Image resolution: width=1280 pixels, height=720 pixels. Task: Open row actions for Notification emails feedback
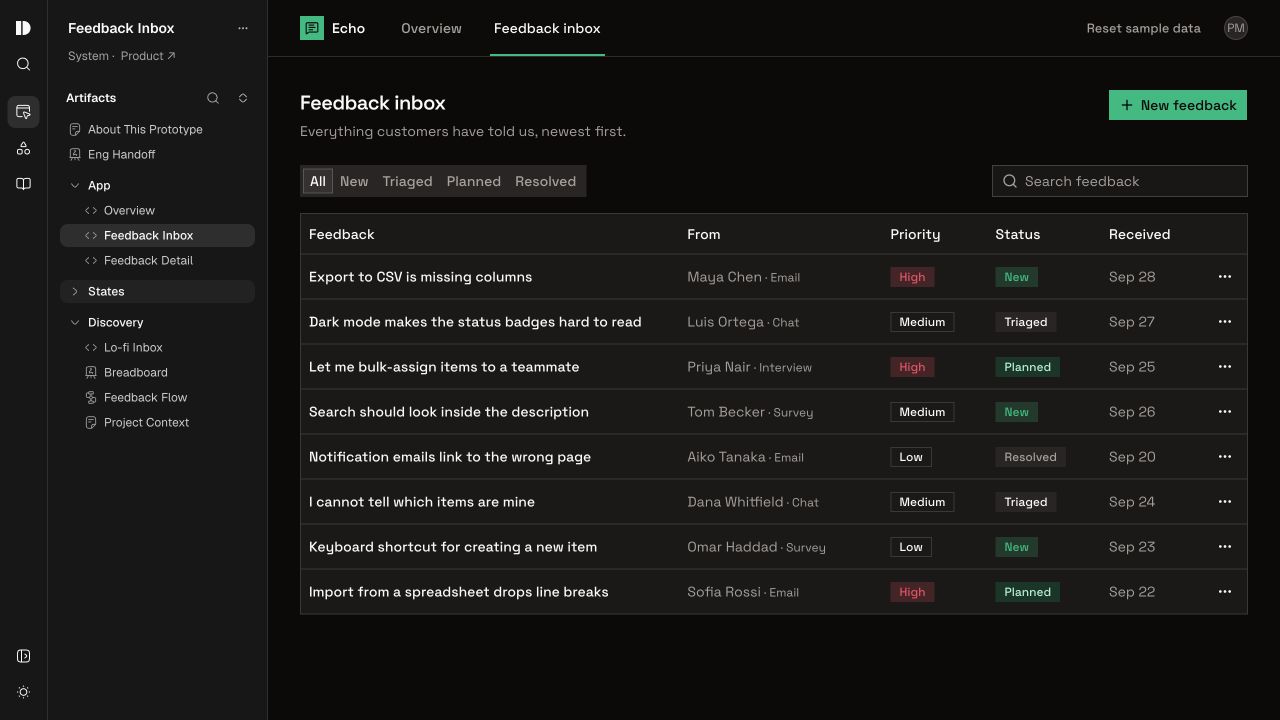pos(1225,457)
